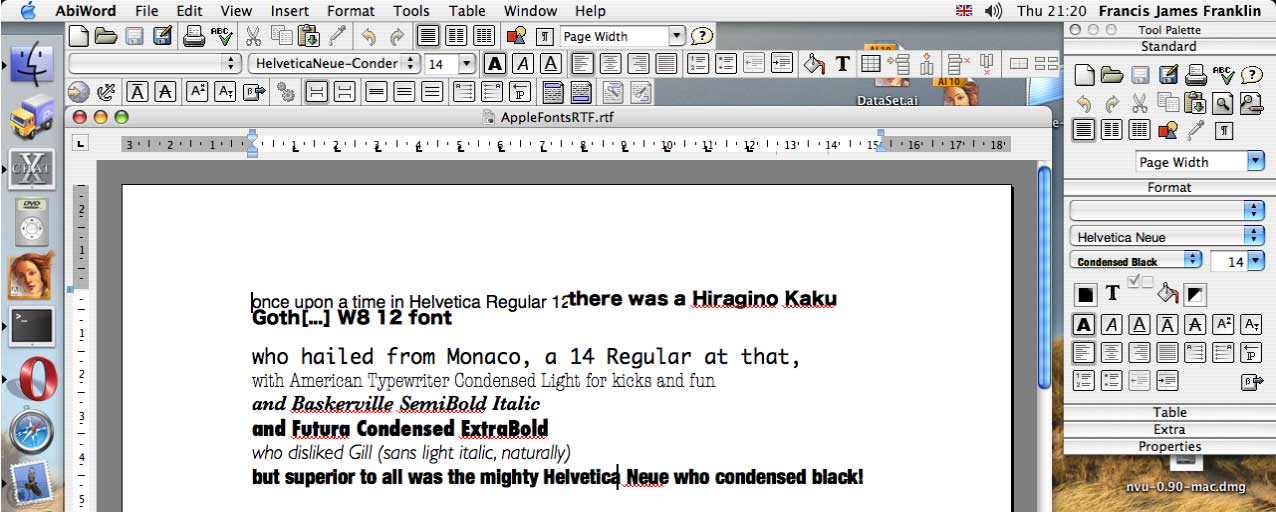Click the Format section header in Tool Palette

coord(1169,187)
